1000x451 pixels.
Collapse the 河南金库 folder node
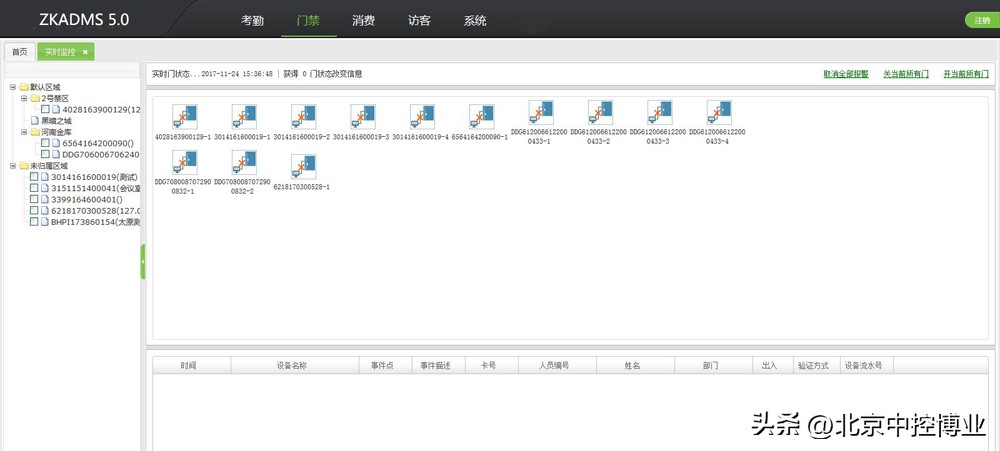pyautogui.click(x=24, y=132)
